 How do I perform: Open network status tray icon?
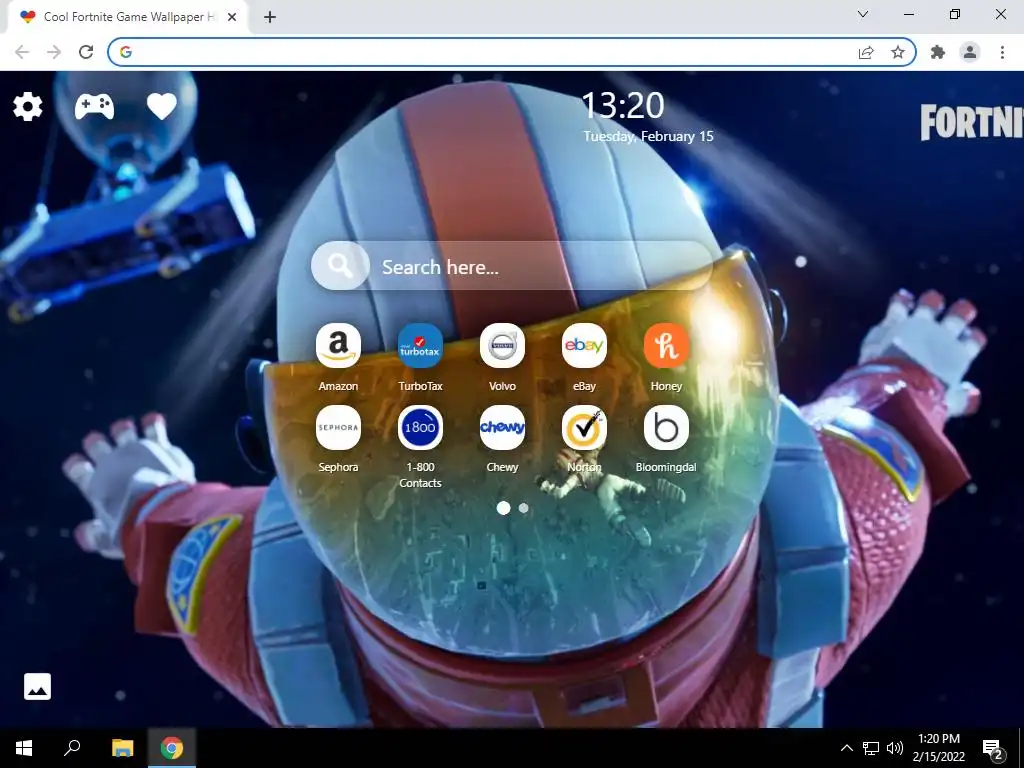tap(871, 748)
